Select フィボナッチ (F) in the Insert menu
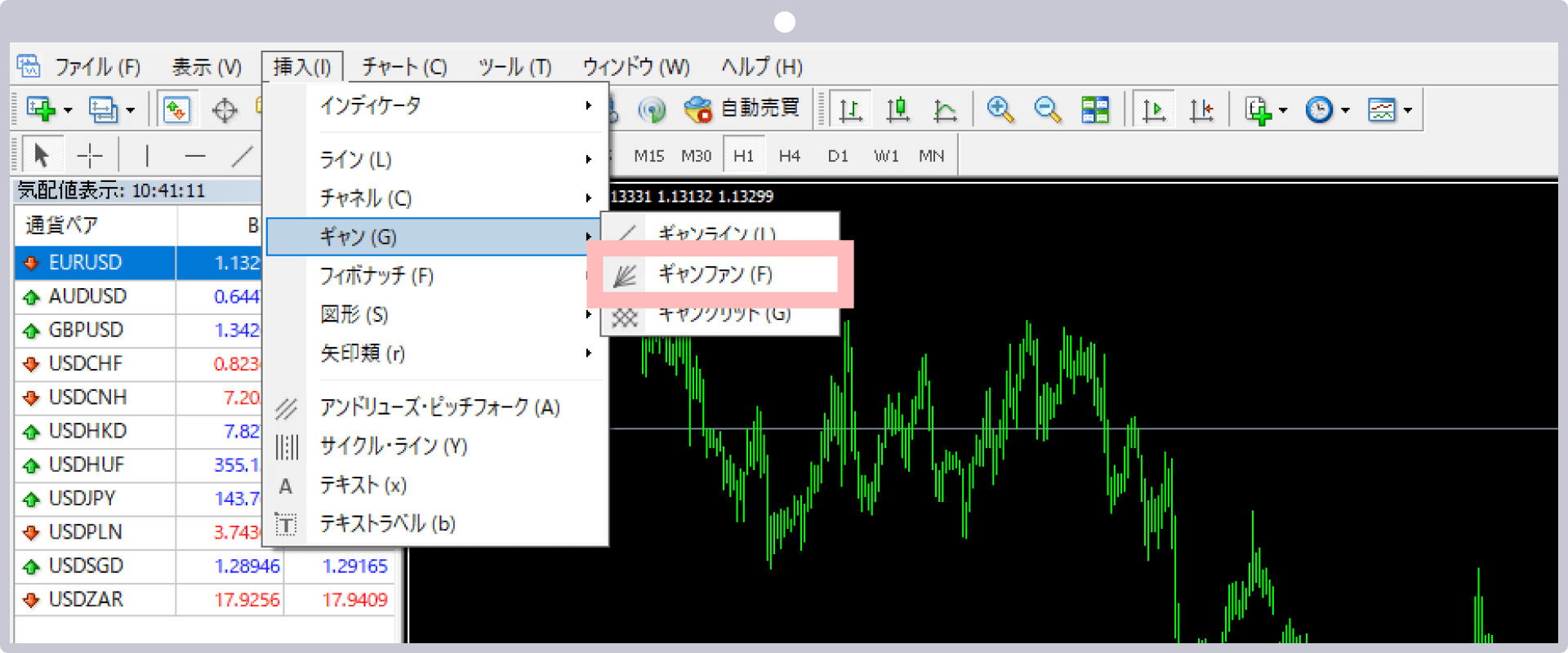The width and height of the screenshot is (1568, 653). tap(377, 276)
